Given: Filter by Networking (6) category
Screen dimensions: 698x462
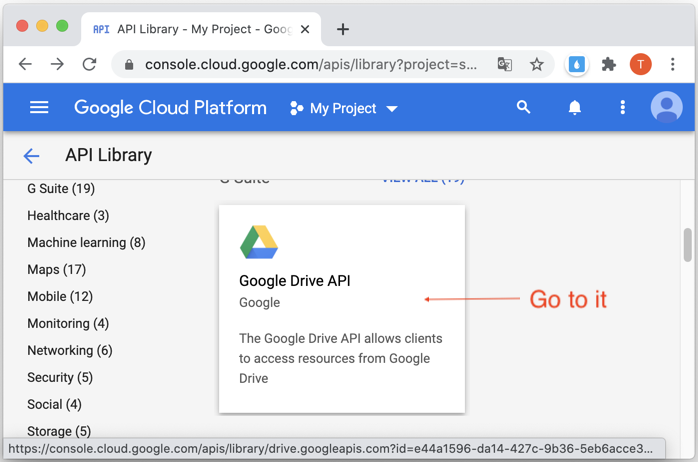Looking at the screenshot, I should coord(70,351).
